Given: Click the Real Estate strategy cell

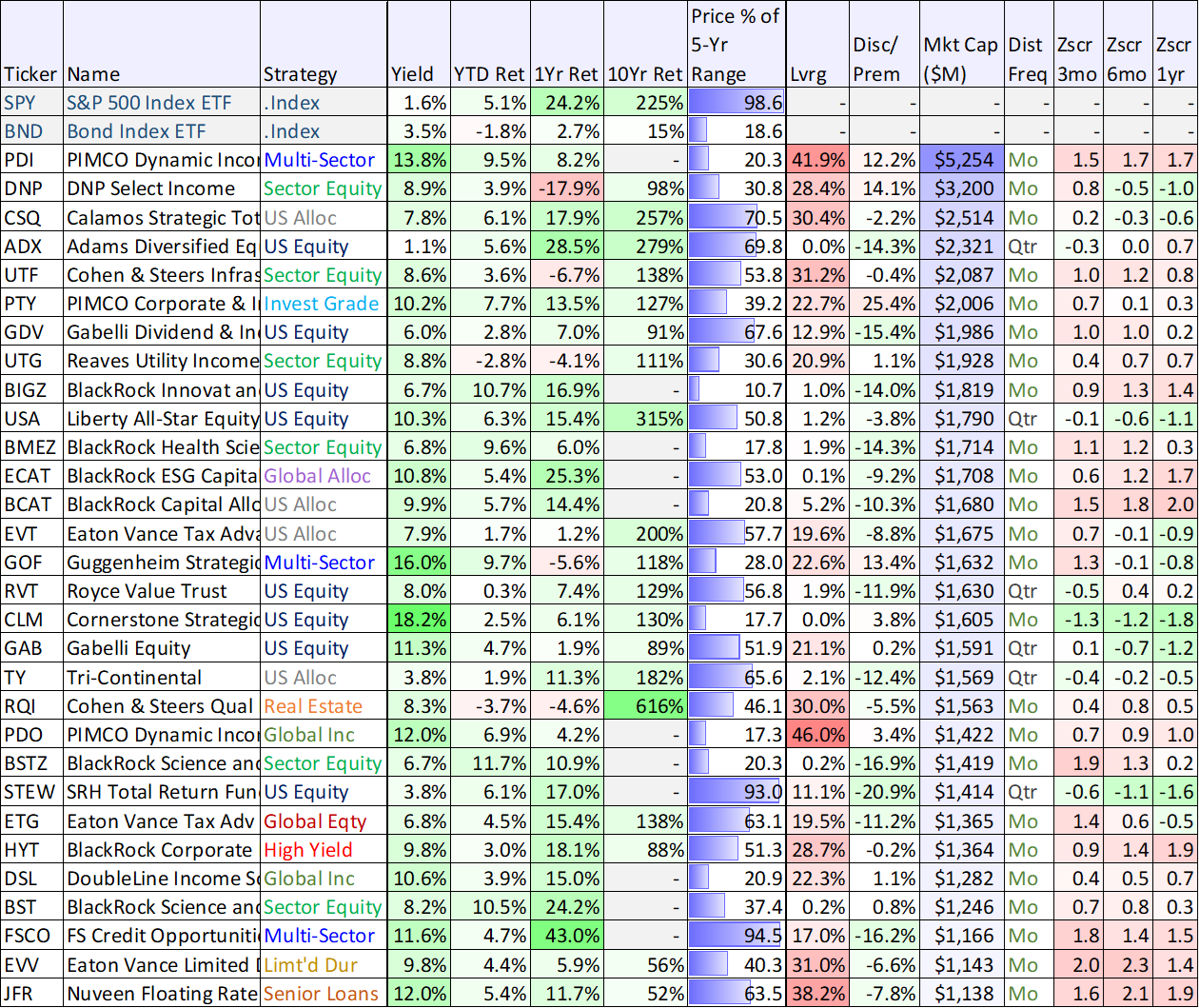Looking at the screenshot, I should coord(324,706).
